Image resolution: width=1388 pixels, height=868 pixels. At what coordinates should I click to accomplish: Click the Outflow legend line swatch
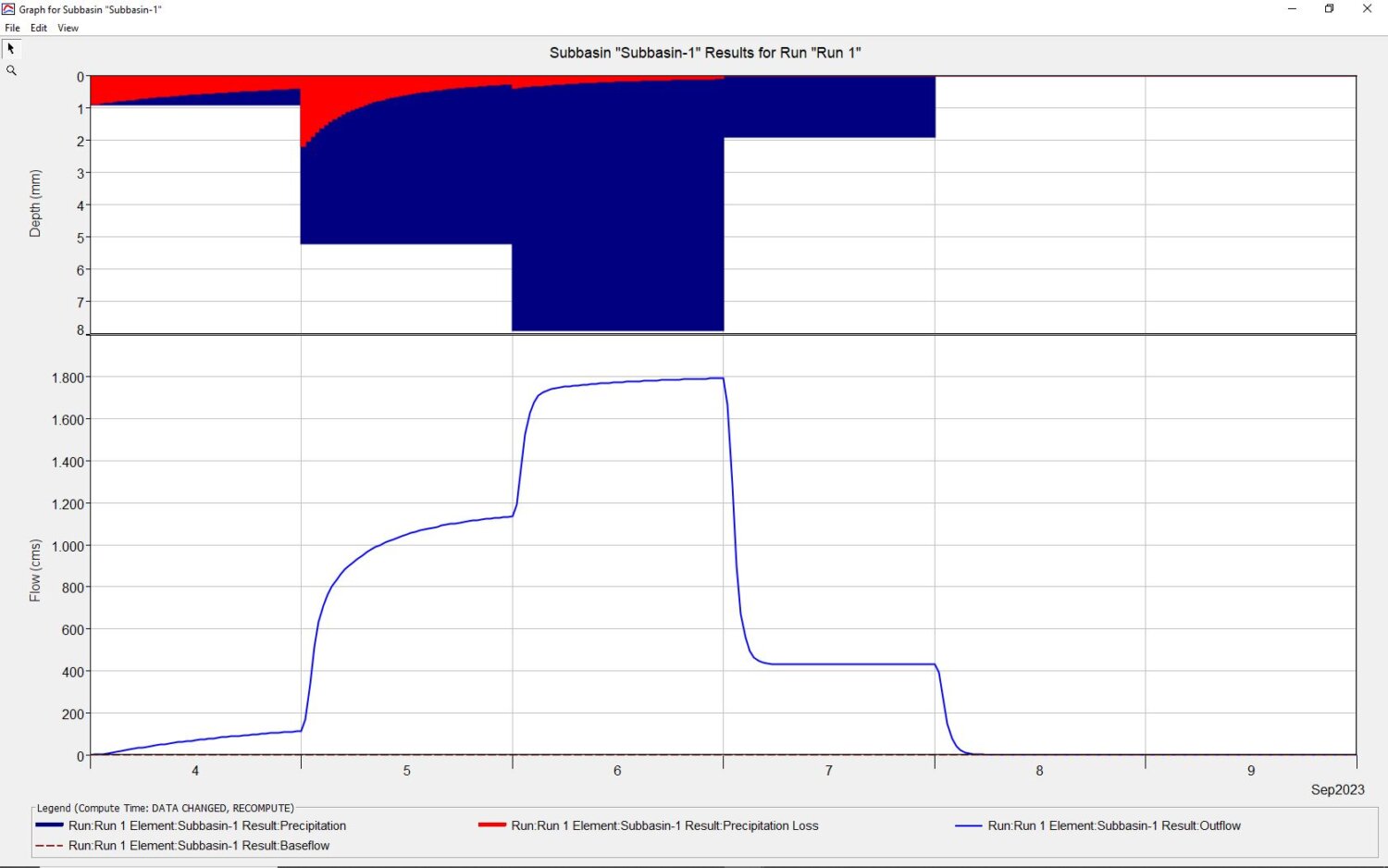coord(968,825)
